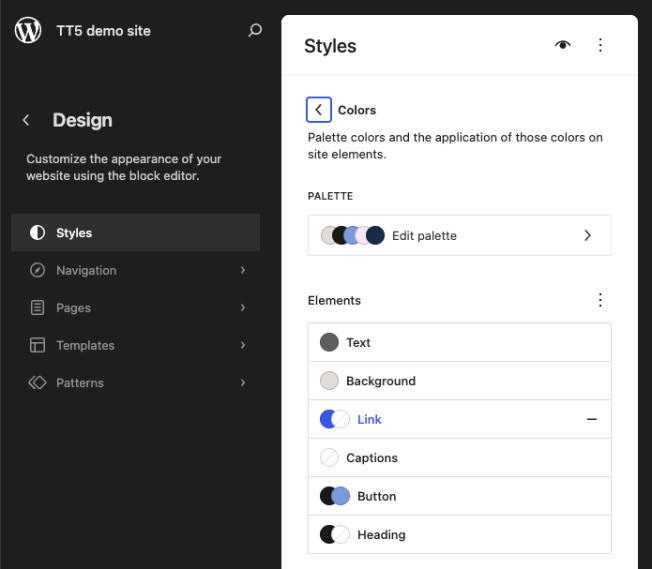Toggle the style book eye icon

(563, 45)
